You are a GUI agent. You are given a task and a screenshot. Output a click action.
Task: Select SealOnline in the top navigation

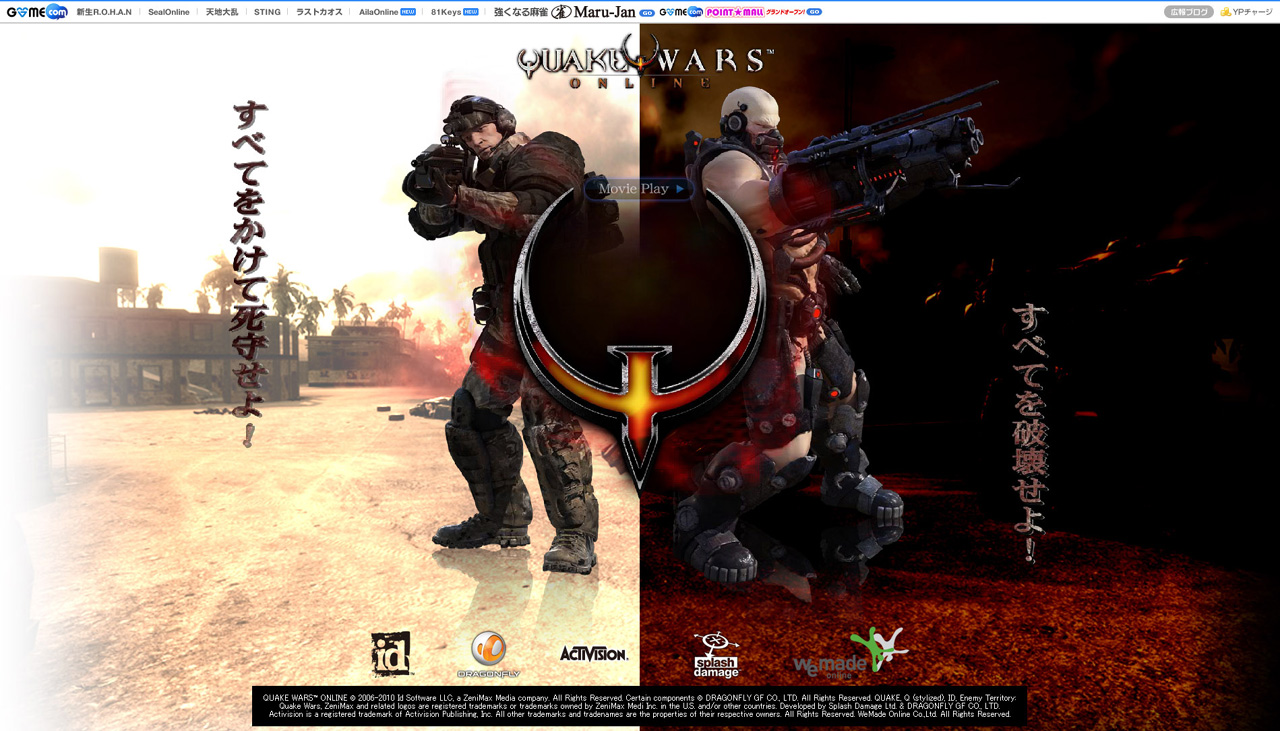169,12
